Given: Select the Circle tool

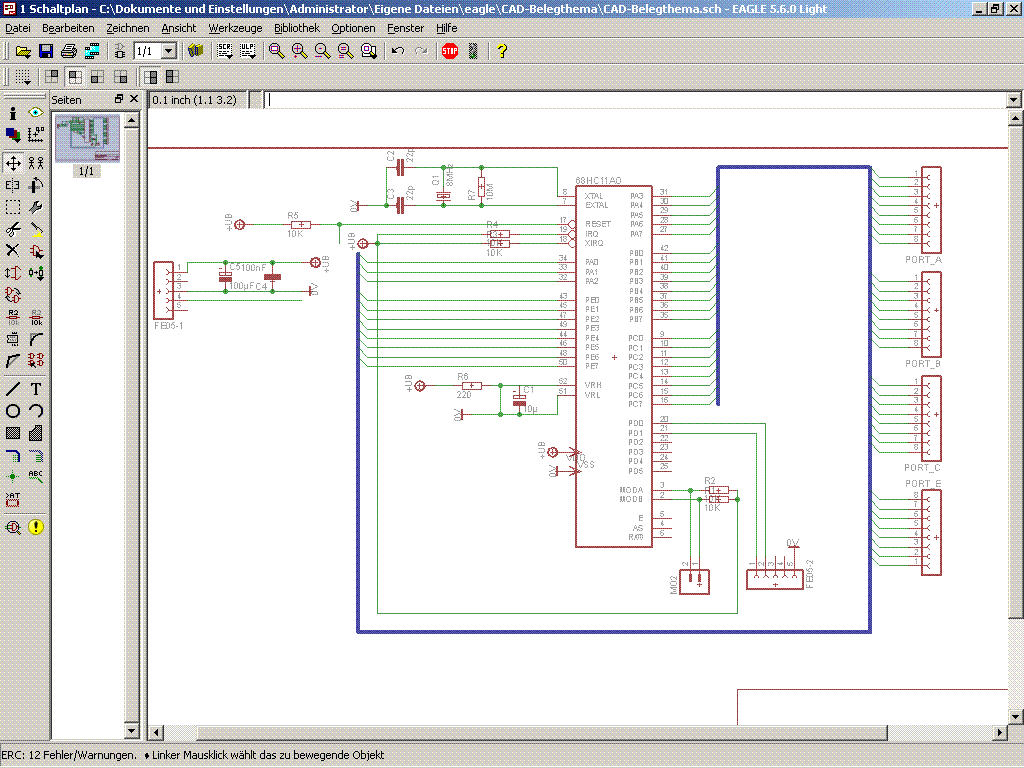Looking at the screenshot, I should tap(13, 411).
